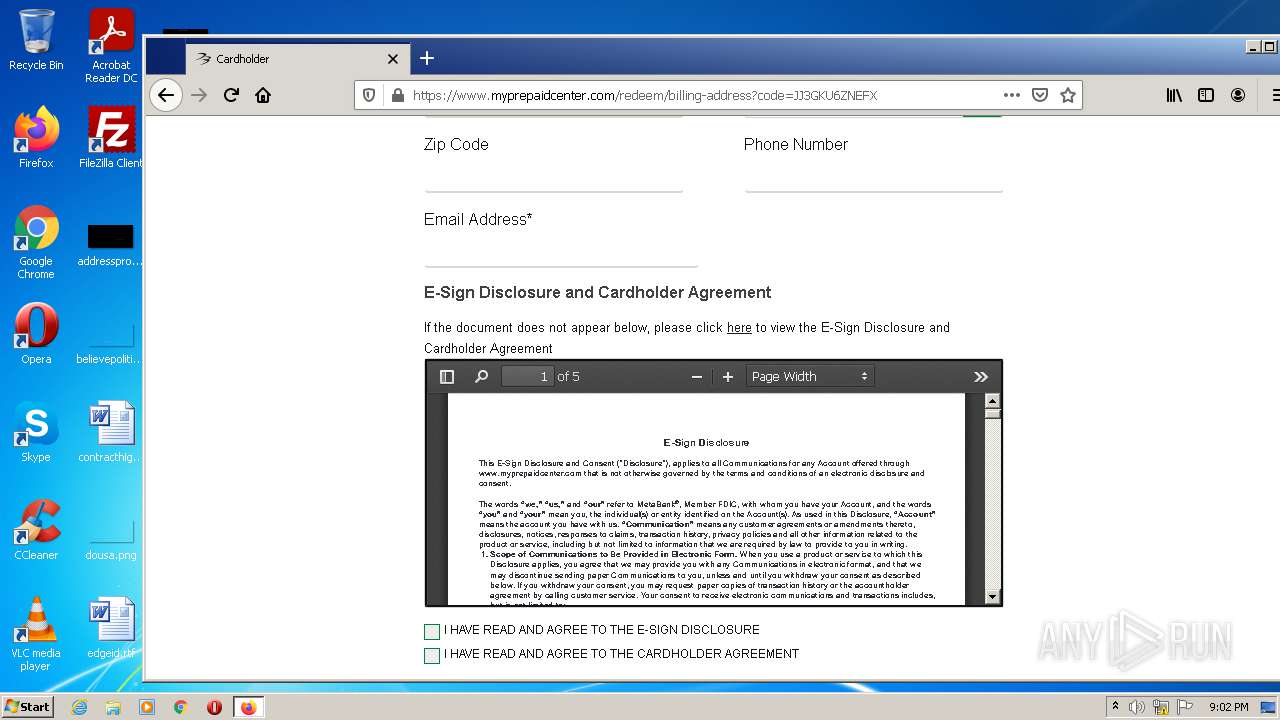Click 'here' link to view disclosure
The width and height of the screenshot is (1280, 720).
739,328
